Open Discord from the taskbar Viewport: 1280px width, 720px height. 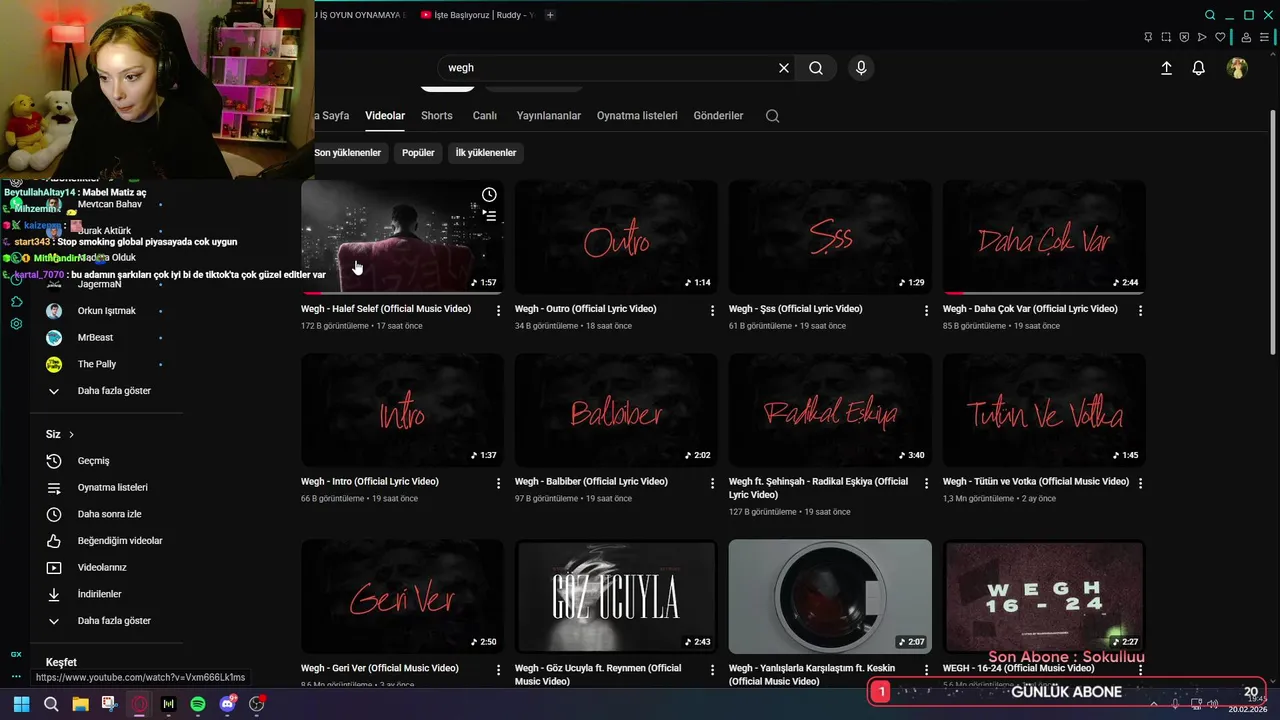228,704
